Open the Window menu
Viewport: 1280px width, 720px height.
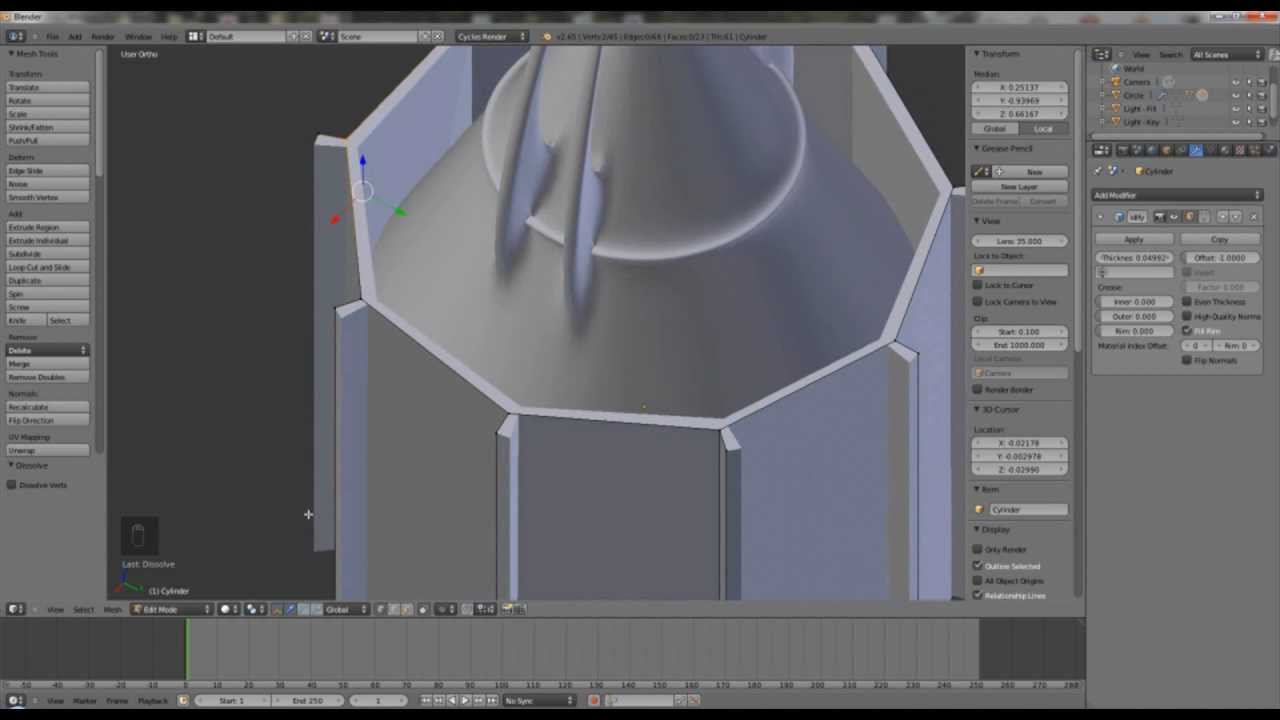click(x=138, y=36)
